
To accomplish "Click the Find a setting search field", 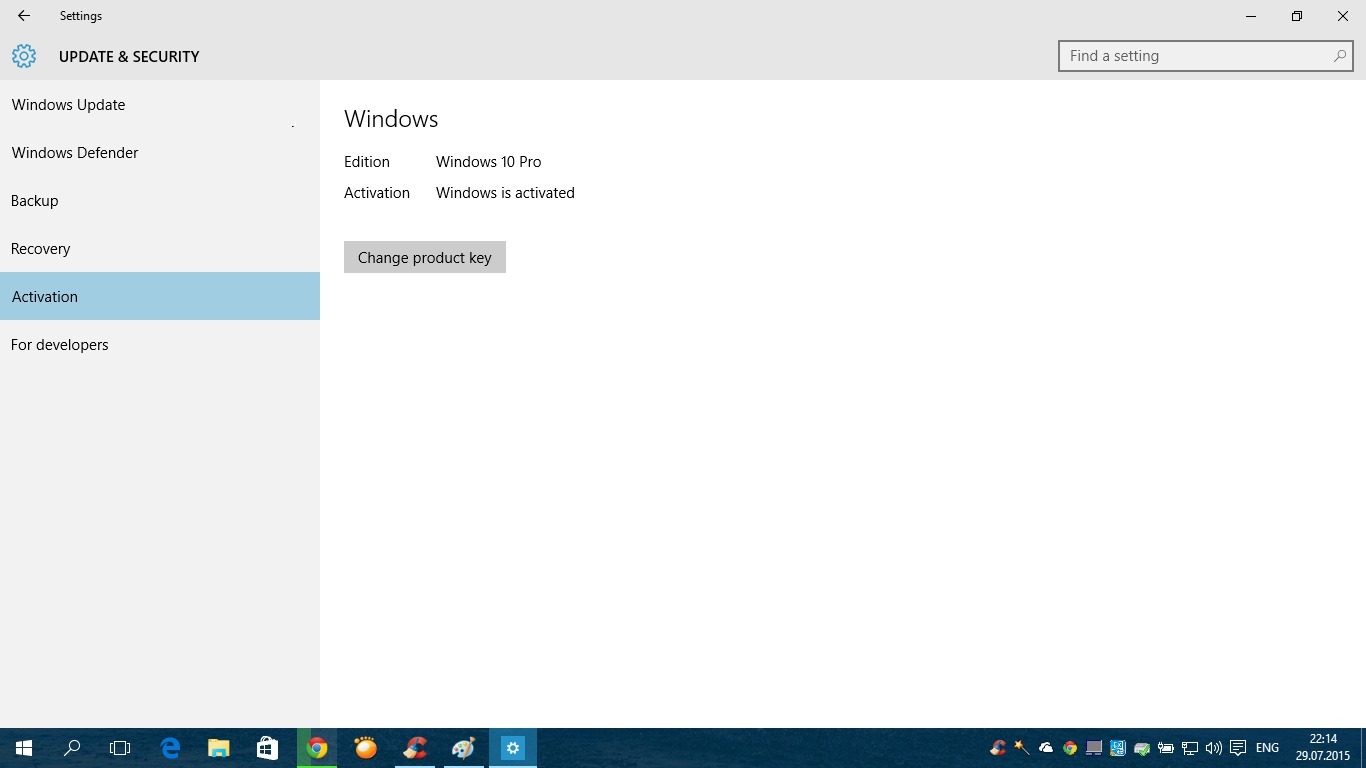I will coord(1195,56).
